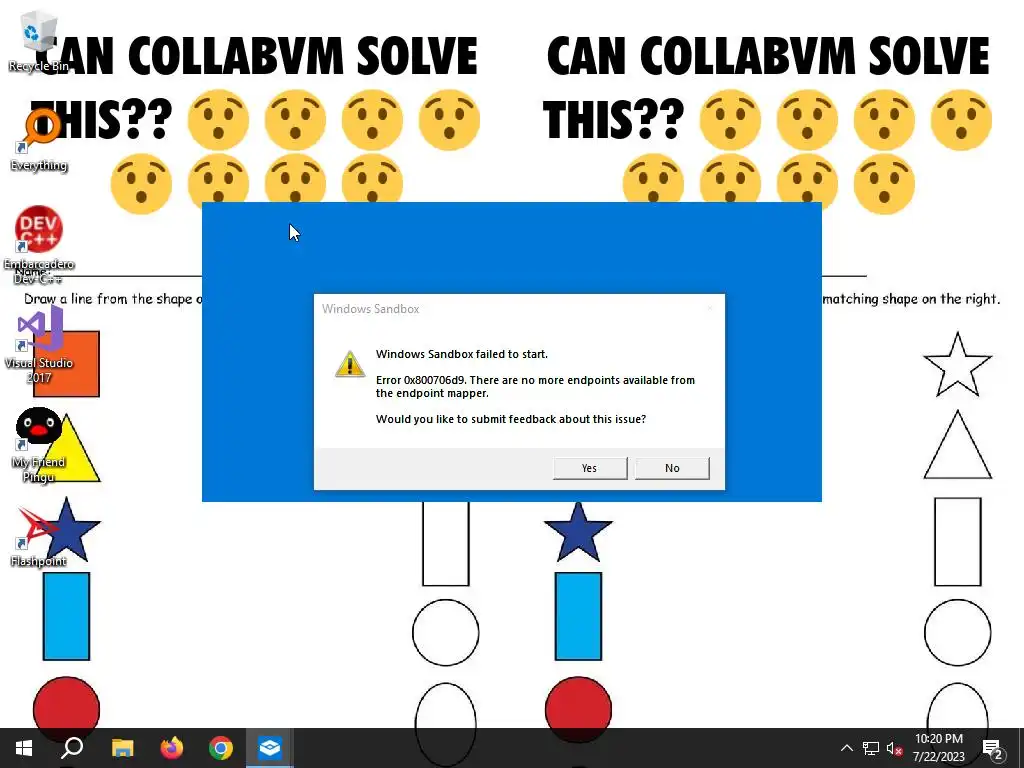Open Action Center notifications icon

tap(993, 748)
